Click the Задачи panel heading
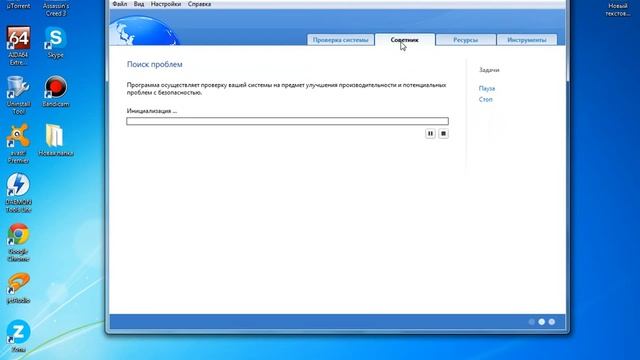The image size is (640, 360). [x=489, y=70]
